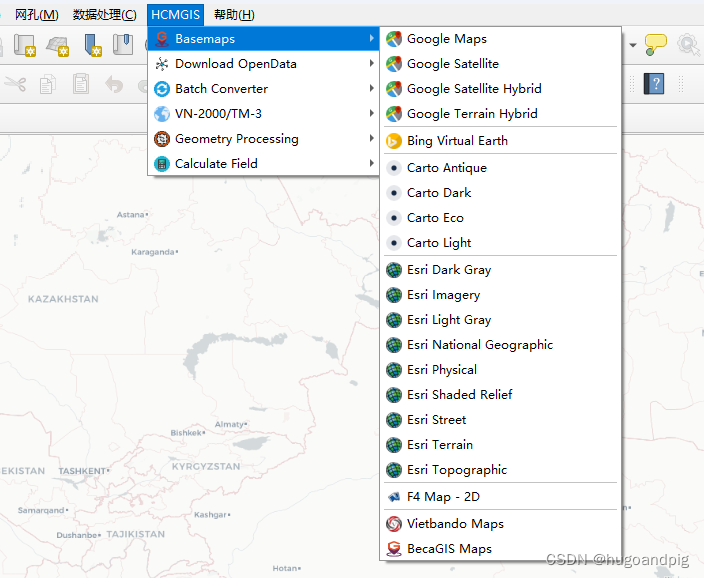The height and width of the screenshot is (578, 704).
Task: Select Carto Eco basemap
Action: (x=500, y=218)
